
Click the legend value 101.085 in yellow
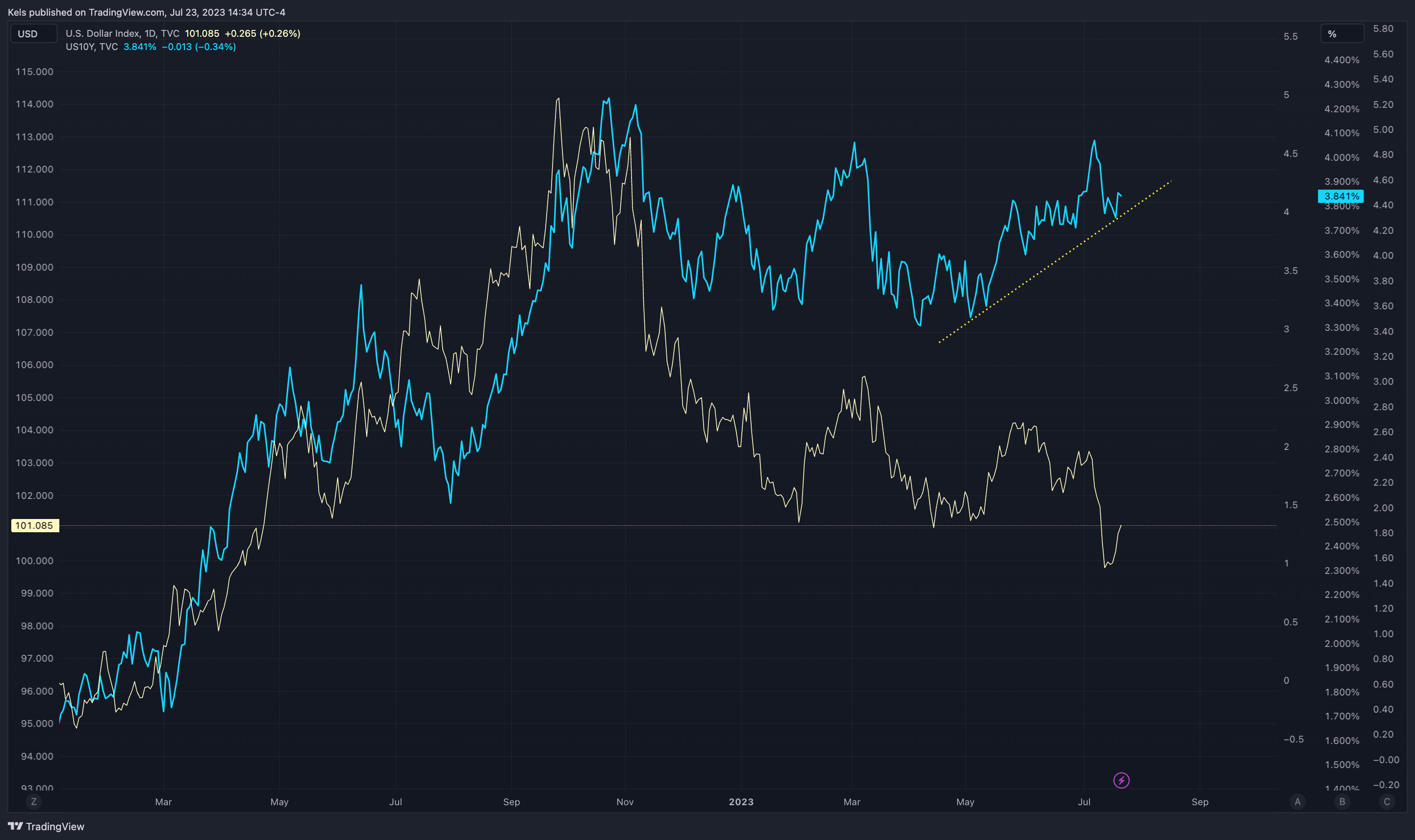(x=202, y=33)
